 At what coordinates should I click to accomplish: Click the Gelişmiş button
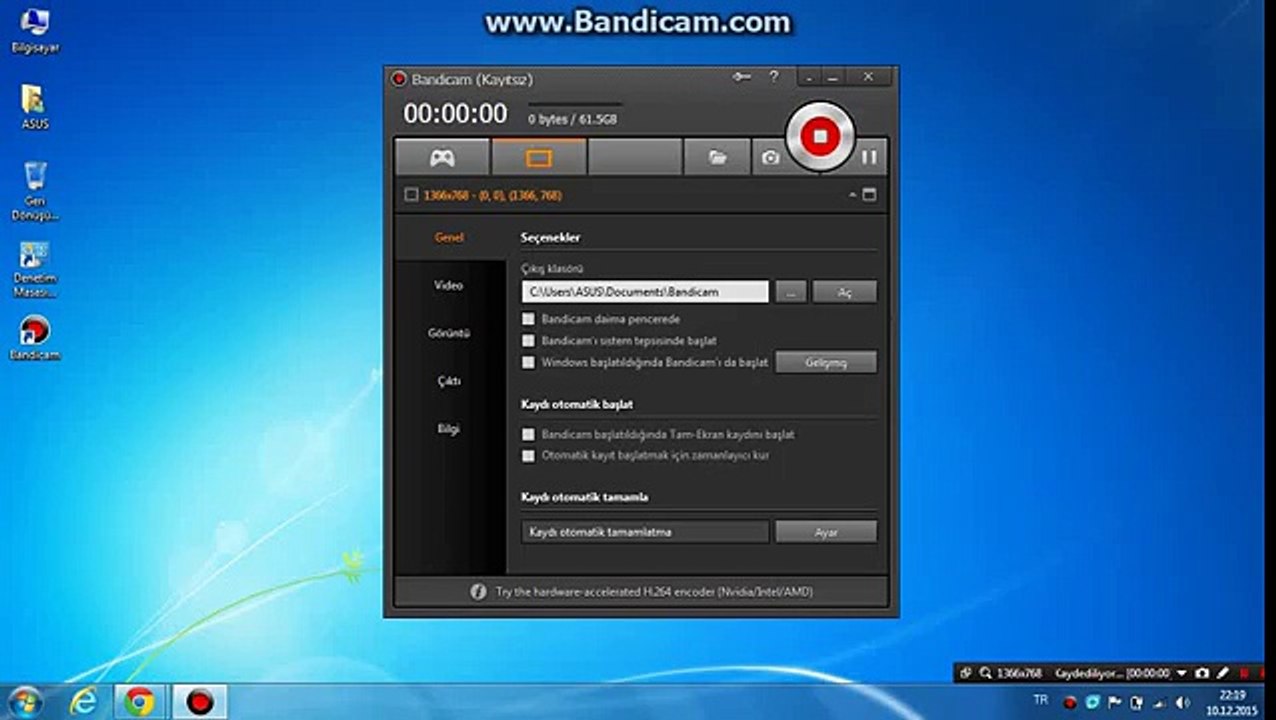(x=826, y=362)
